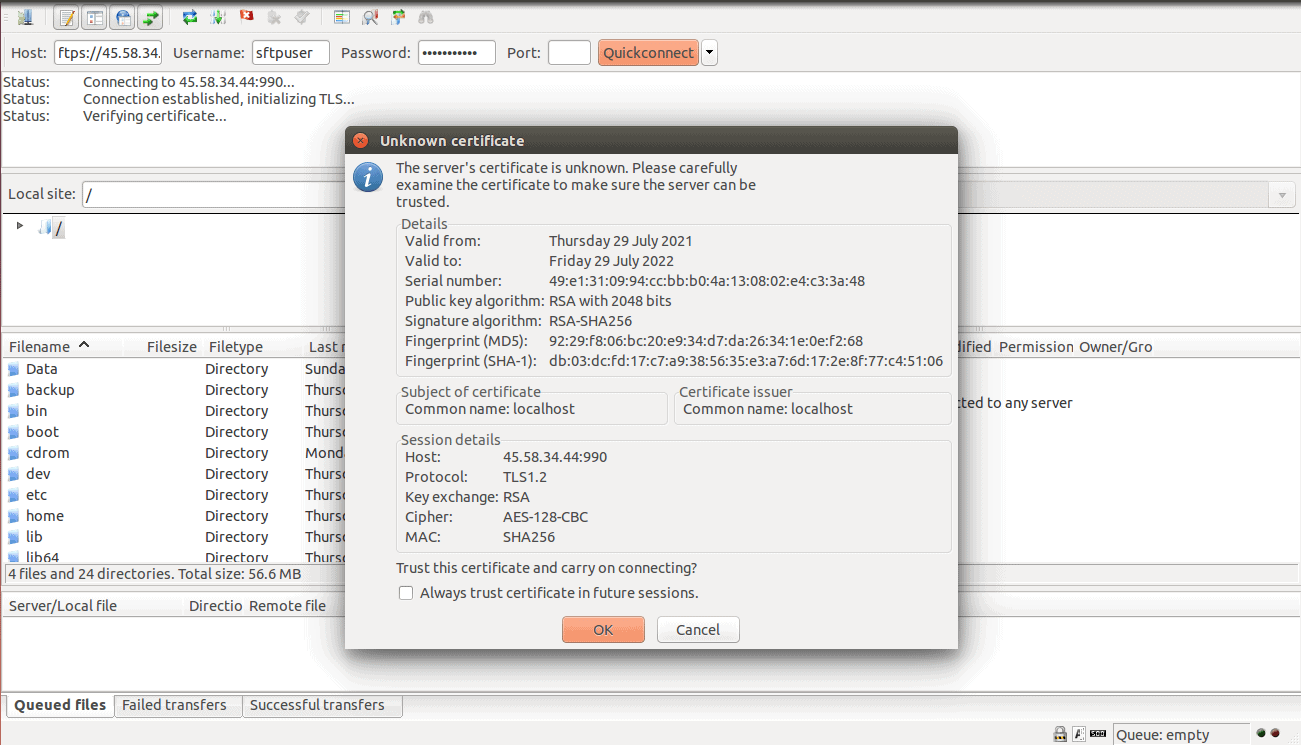Expand the root folder in local tree
Viewport: 1301px width, 745px height.
pos(19,226)
